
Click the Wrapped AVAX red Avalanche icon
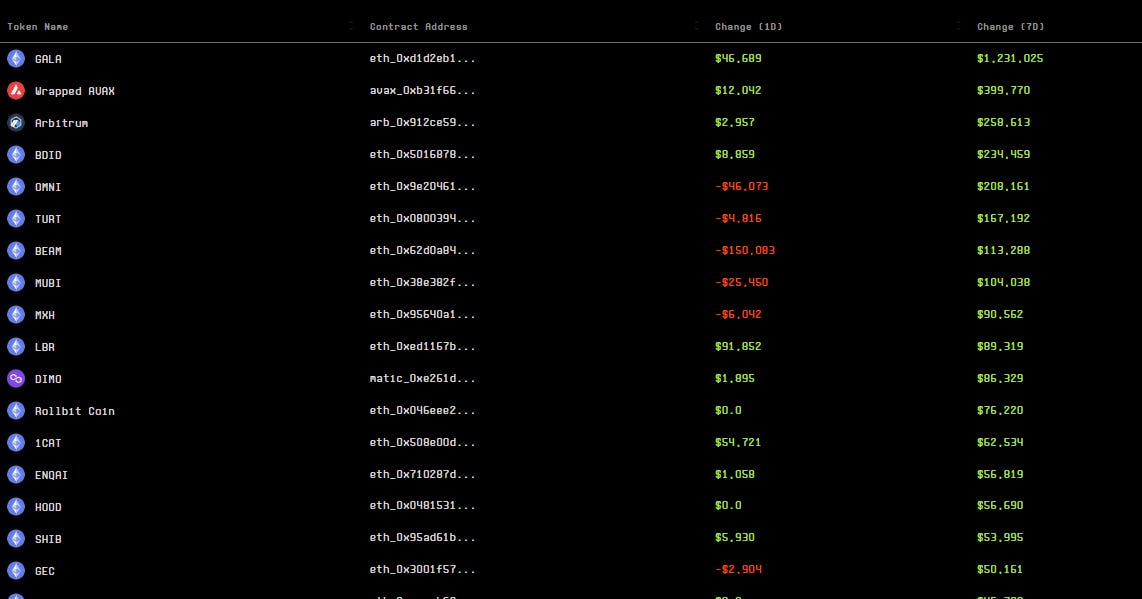(16, 90)
